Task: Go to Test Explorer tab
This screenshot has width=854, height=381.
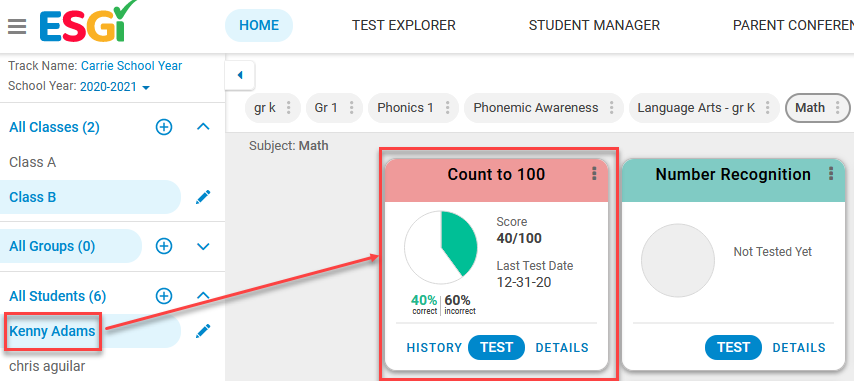Action: coord(404,26)
